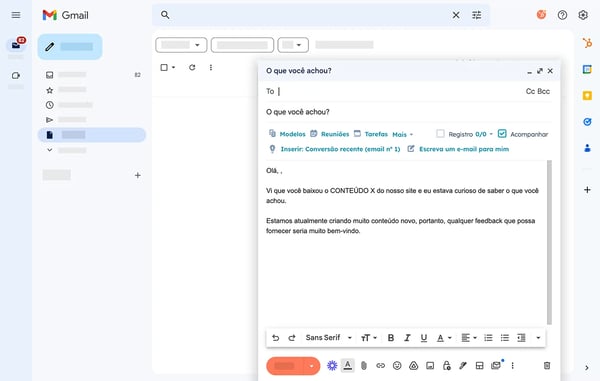Image resolution: width=600 pixels, height=381 pixels.
Task: Open the Gmail main menu hamburger icon
Action: [x=16, y=15]
